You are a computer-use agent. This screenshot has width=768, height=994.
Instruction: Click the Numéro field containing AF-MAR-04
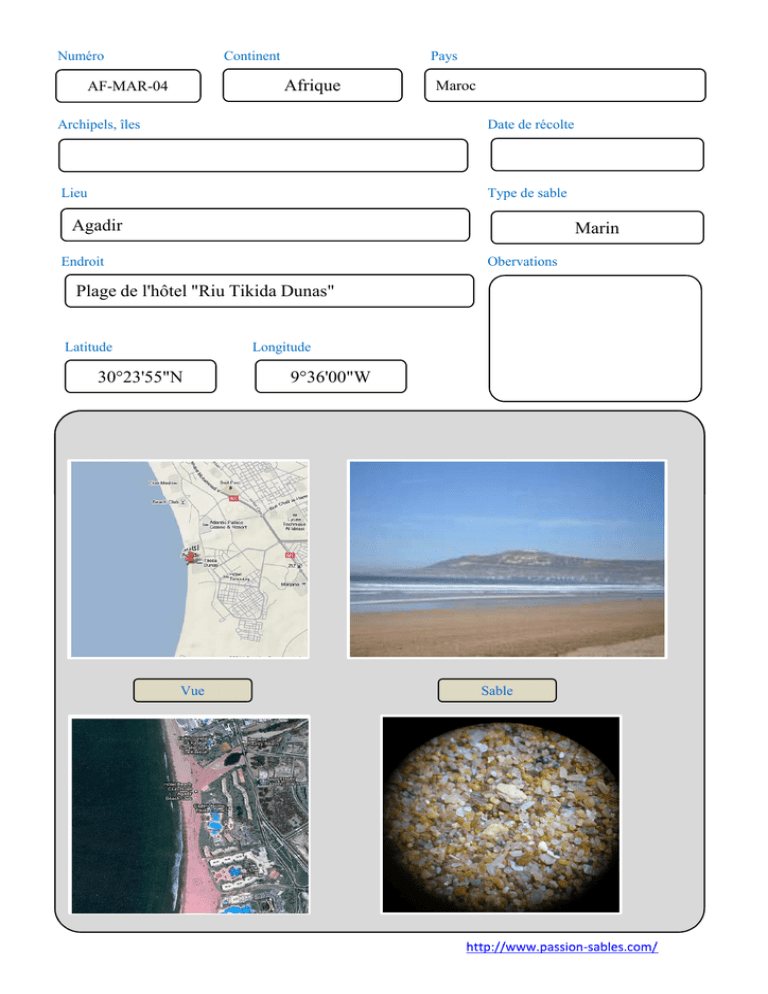[x=127, y=86]
